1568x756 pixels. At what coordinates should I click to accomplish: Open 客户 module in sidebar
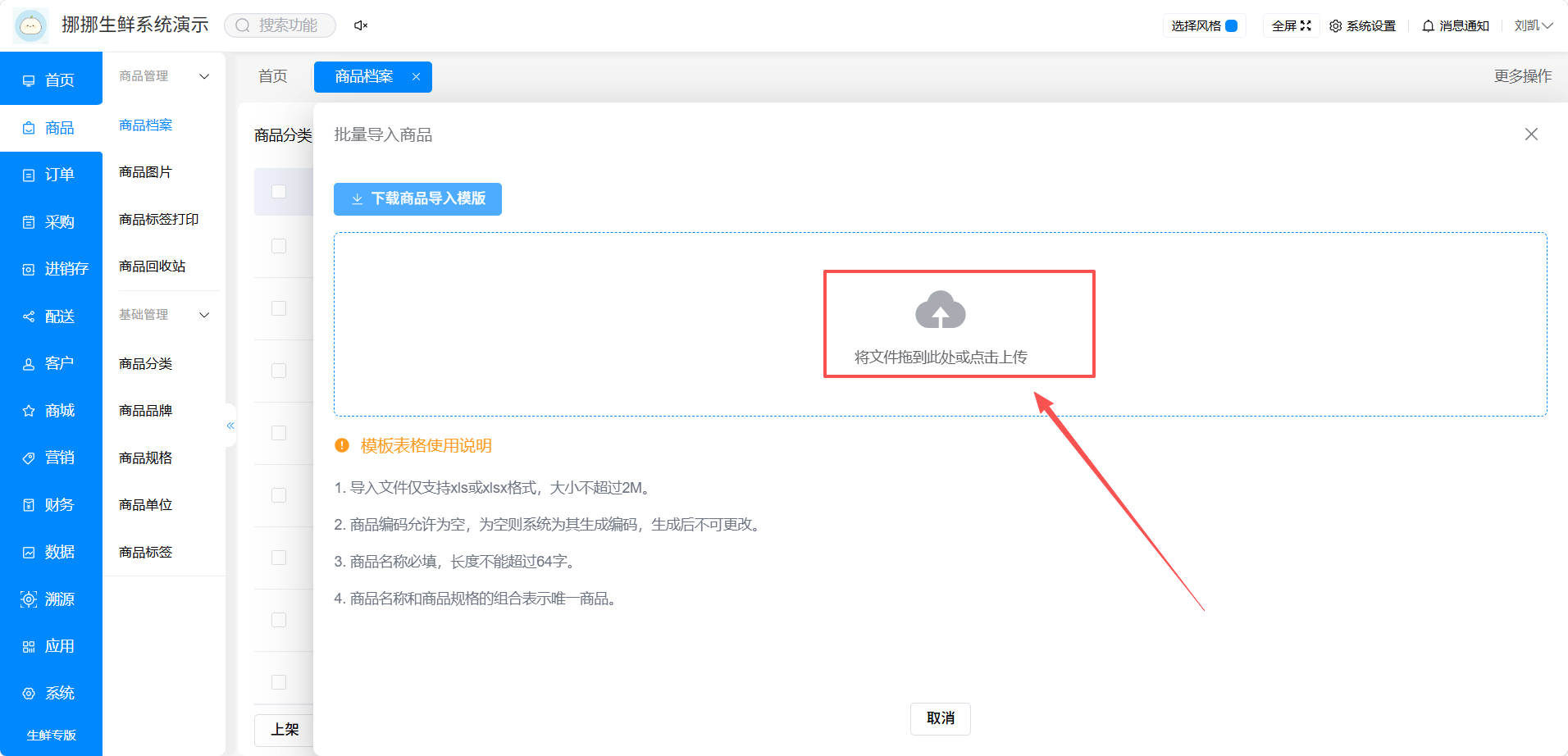(51, 363)
